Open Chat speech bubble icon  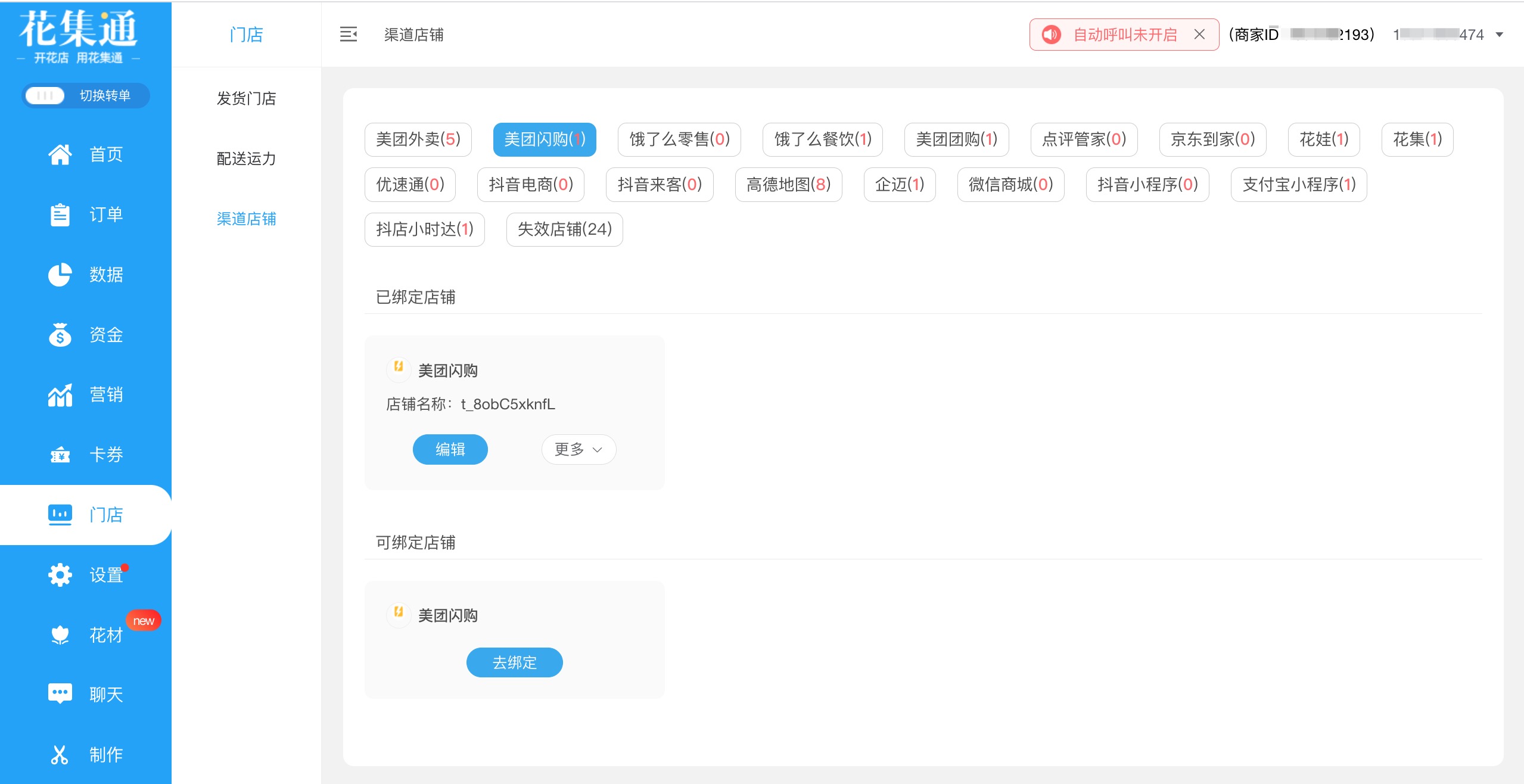click(60, 694)
